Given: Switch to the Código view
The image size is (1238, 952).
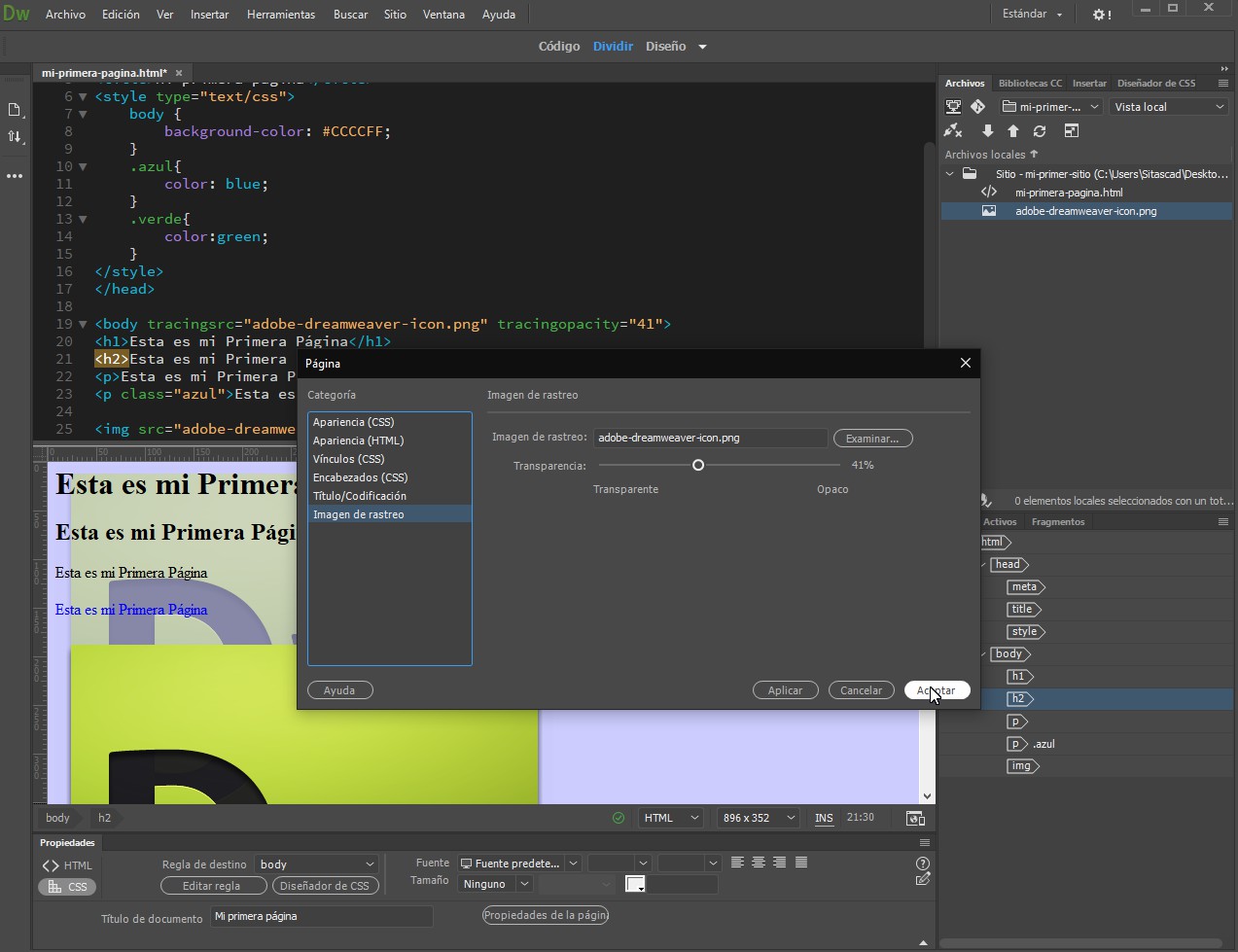Looking at the screenshot, I should click(559, 47).
